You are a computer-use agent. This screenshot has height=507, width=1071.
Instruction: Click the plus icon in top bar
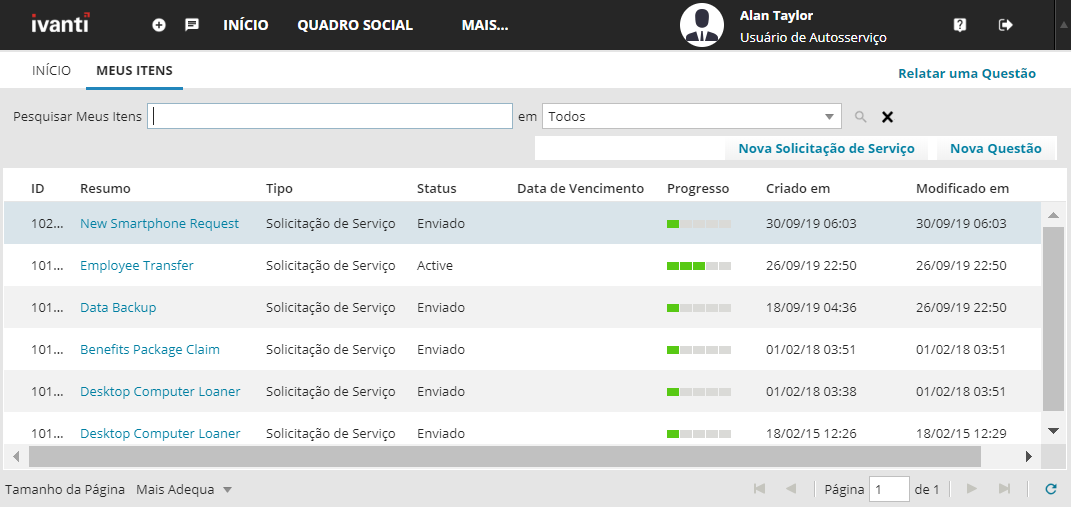pos(159,25)
